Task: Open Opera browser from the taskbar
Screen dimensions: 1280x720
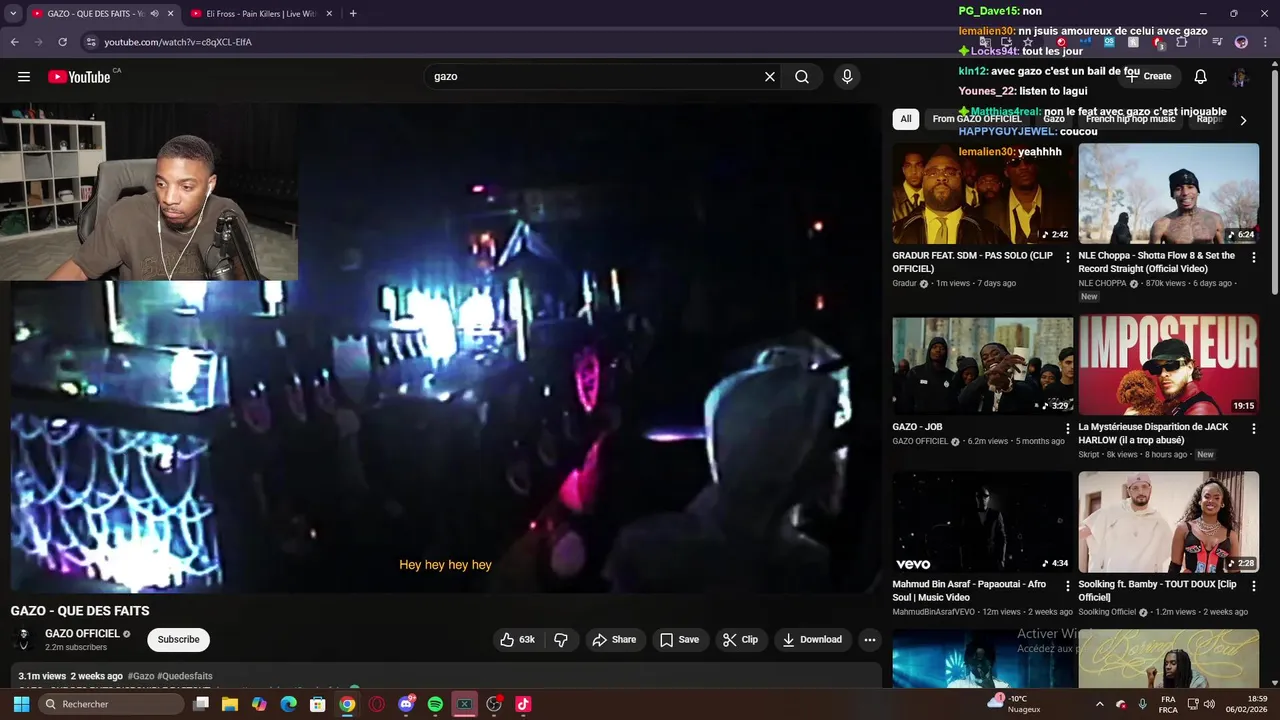Action: pyautogui.click(x=377, y=704)
